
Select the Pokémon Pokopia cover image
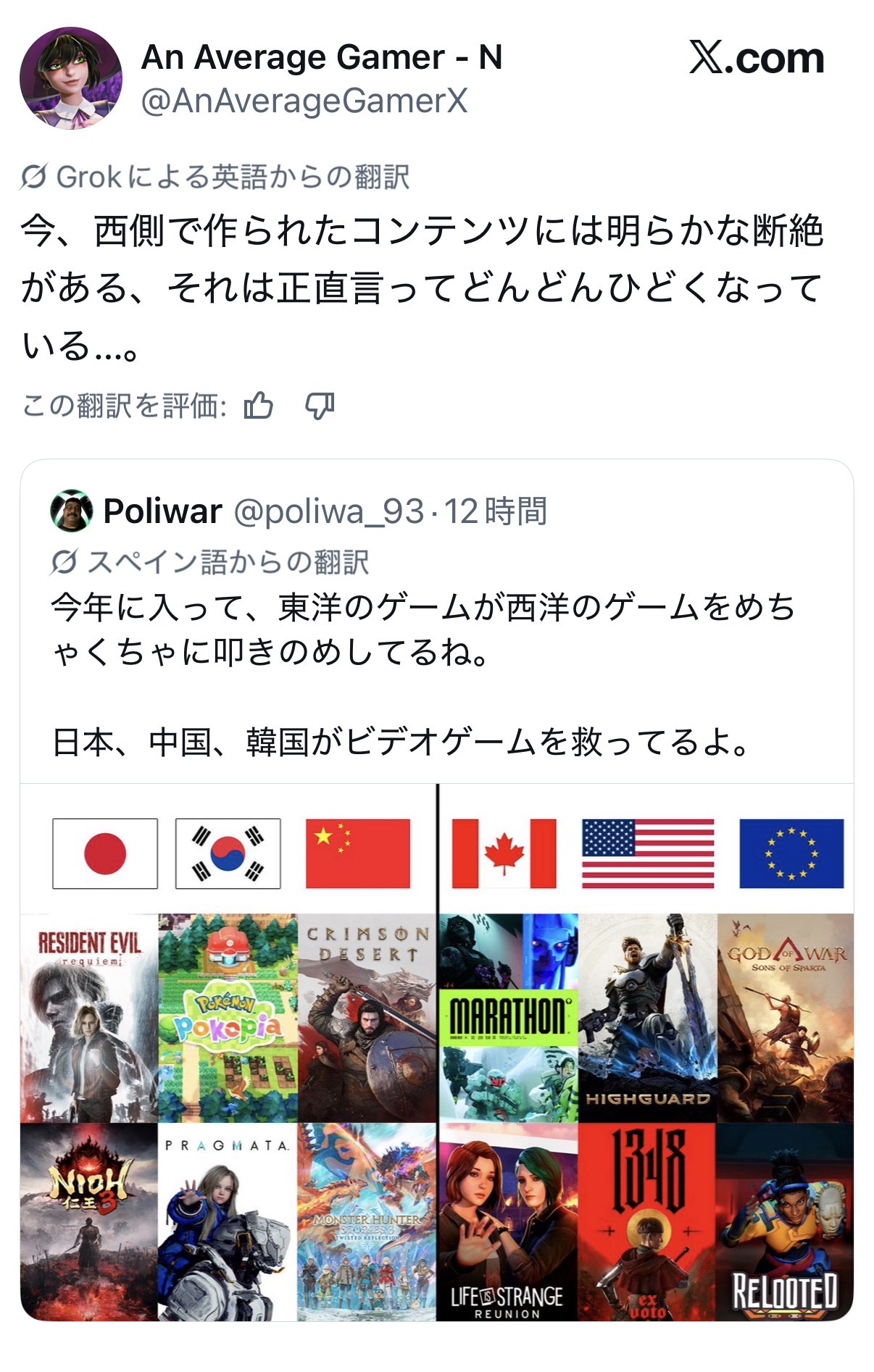click(x=228, y=1018)
